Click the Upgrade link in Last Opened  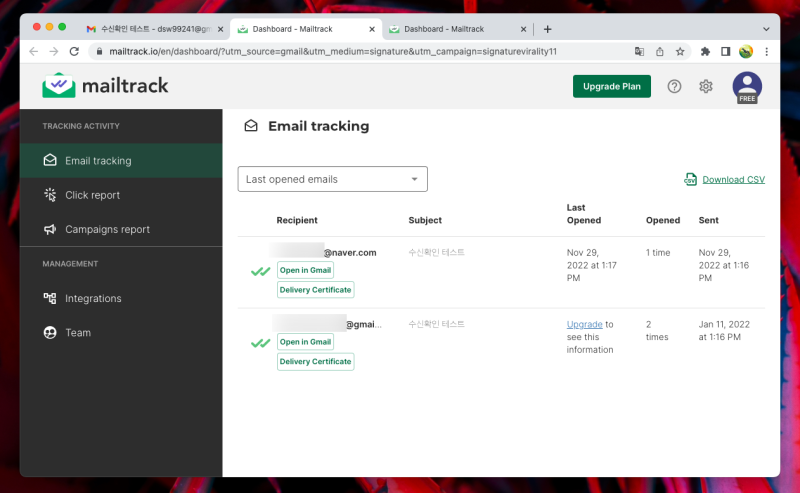(584, 324)
